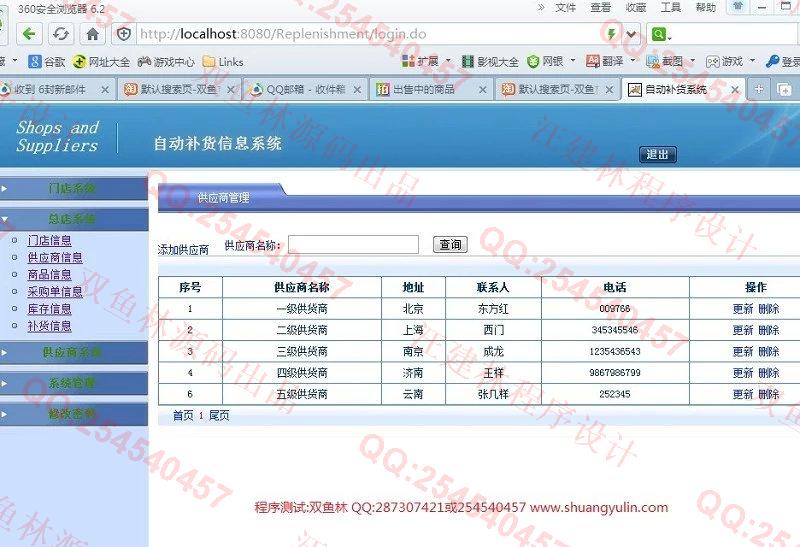This screenshot has height=547, width=800.
Task: Click 删除 for 二级供货商 row
Action: tap(769, 330)
